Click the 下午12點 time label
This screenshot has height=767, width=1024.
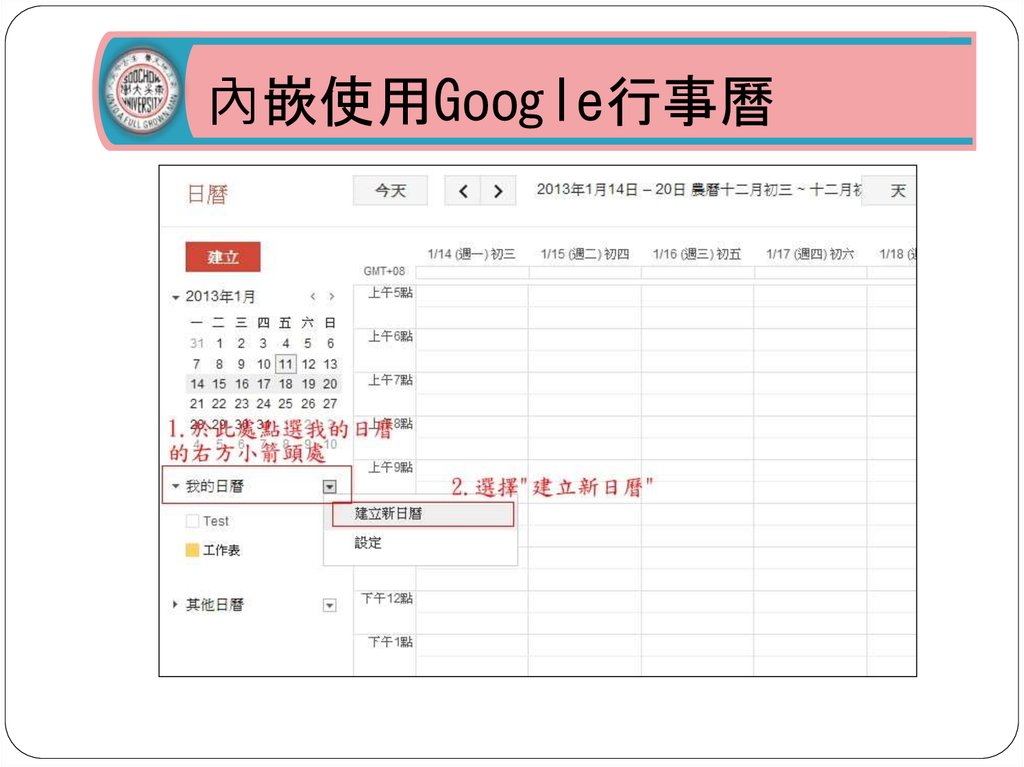pos(387,598)
